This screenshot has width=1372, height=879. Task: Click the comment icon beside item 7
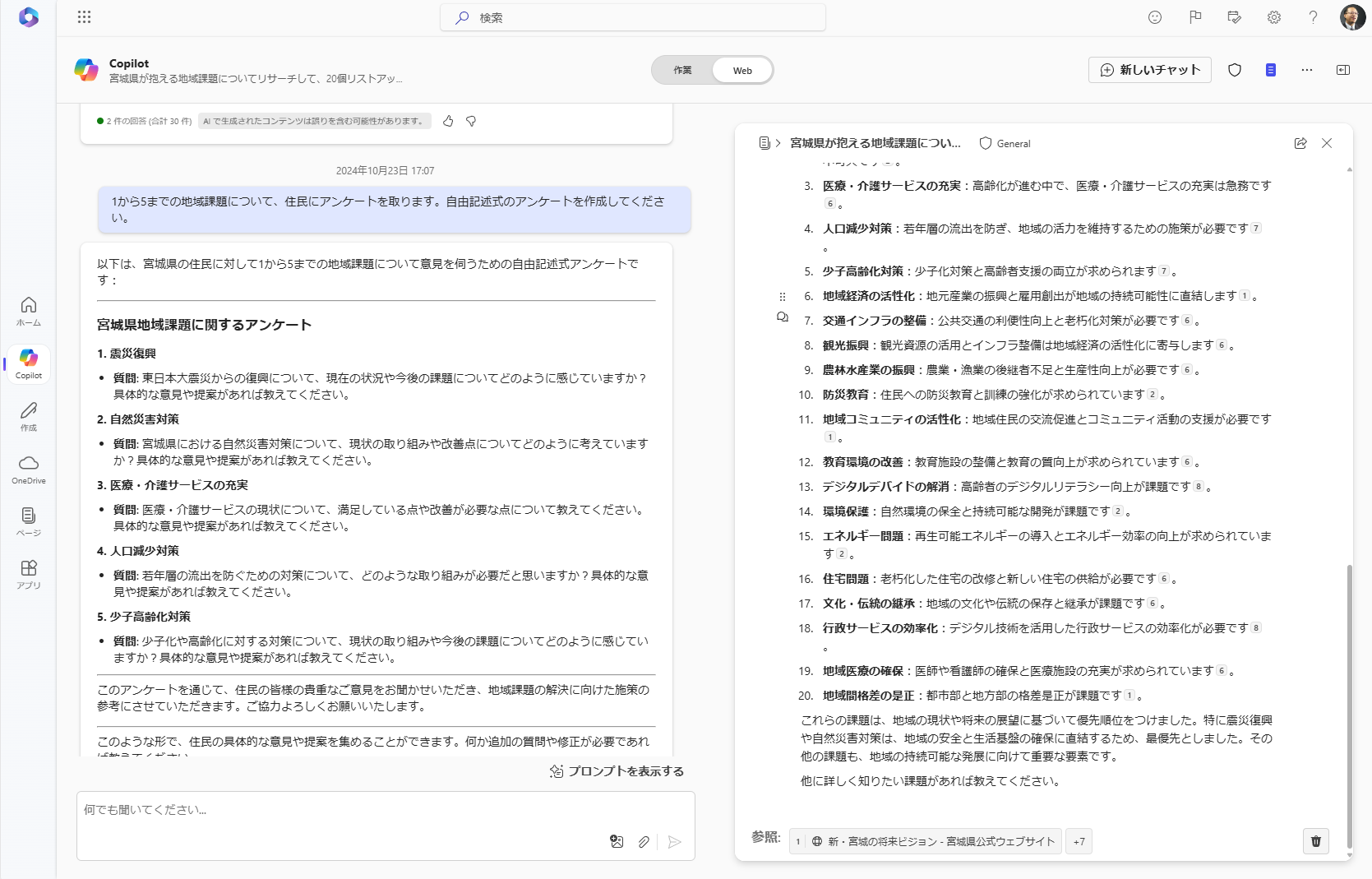click(783, 317)
